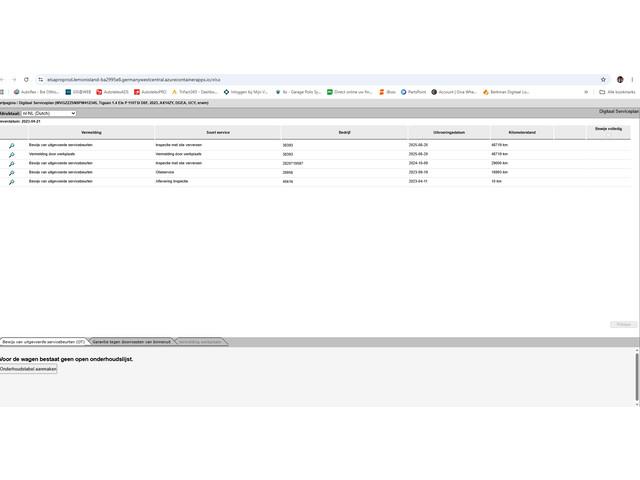
Task: Click the Soort service column header
Action: (x=218, y=133)
